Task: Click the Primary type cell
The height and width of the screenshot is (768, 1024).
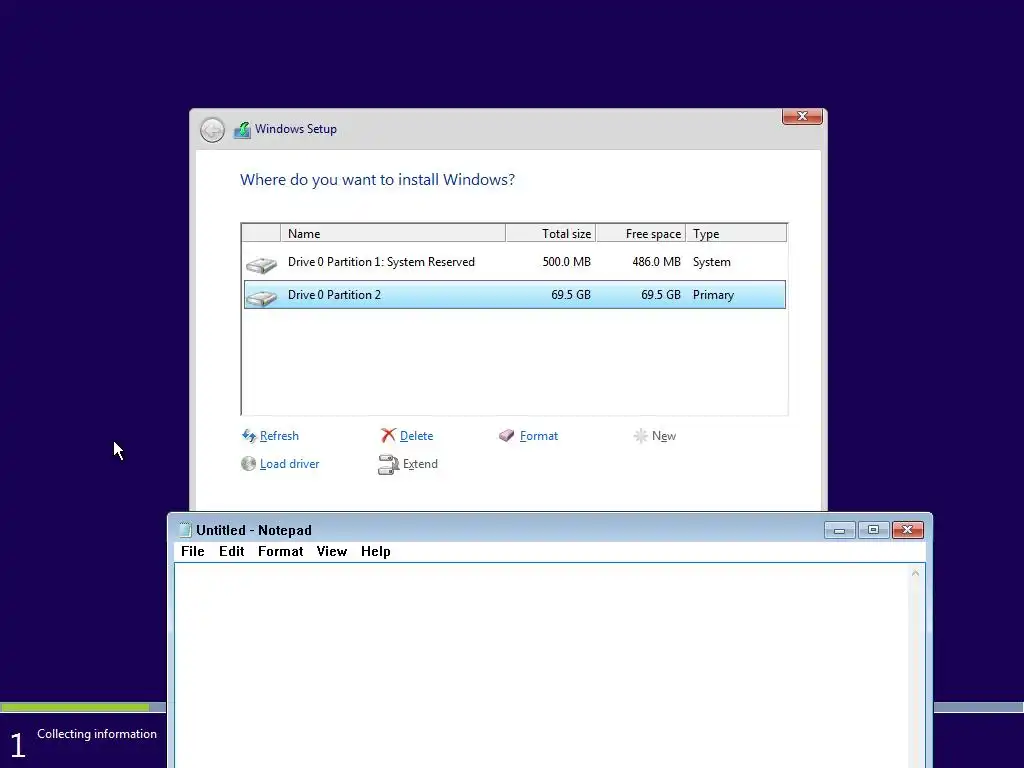Action: pyautogui.click(x=713, y=295)
